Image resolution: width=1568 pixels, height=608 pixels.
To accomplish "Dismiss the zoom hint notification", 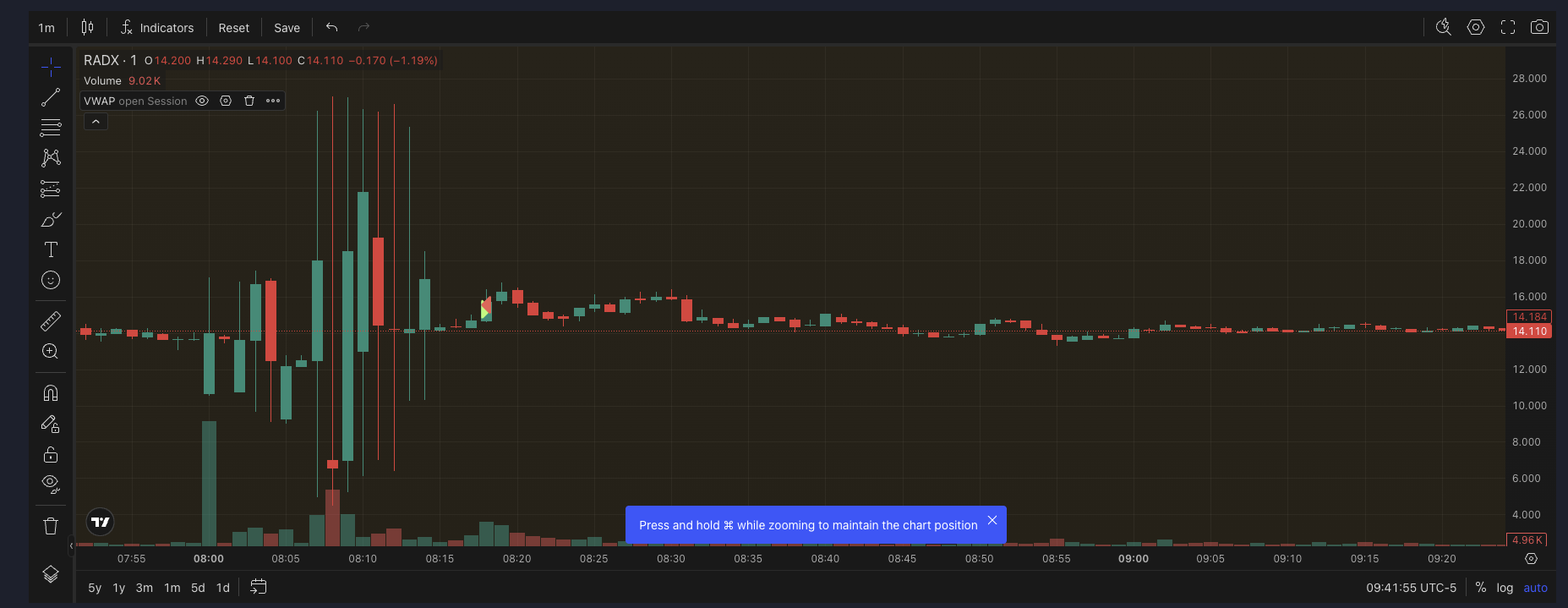I will [x=992, y=520].
